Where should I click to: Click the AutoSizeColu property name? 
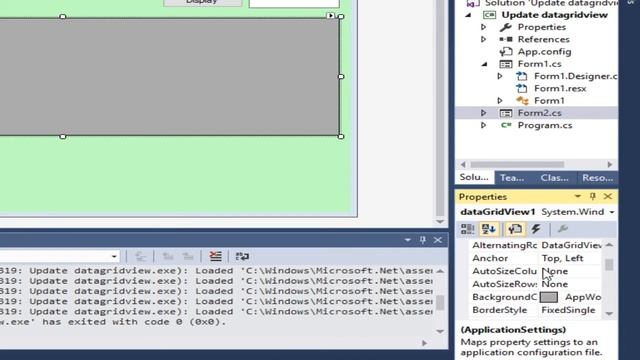tap(504, 271)
